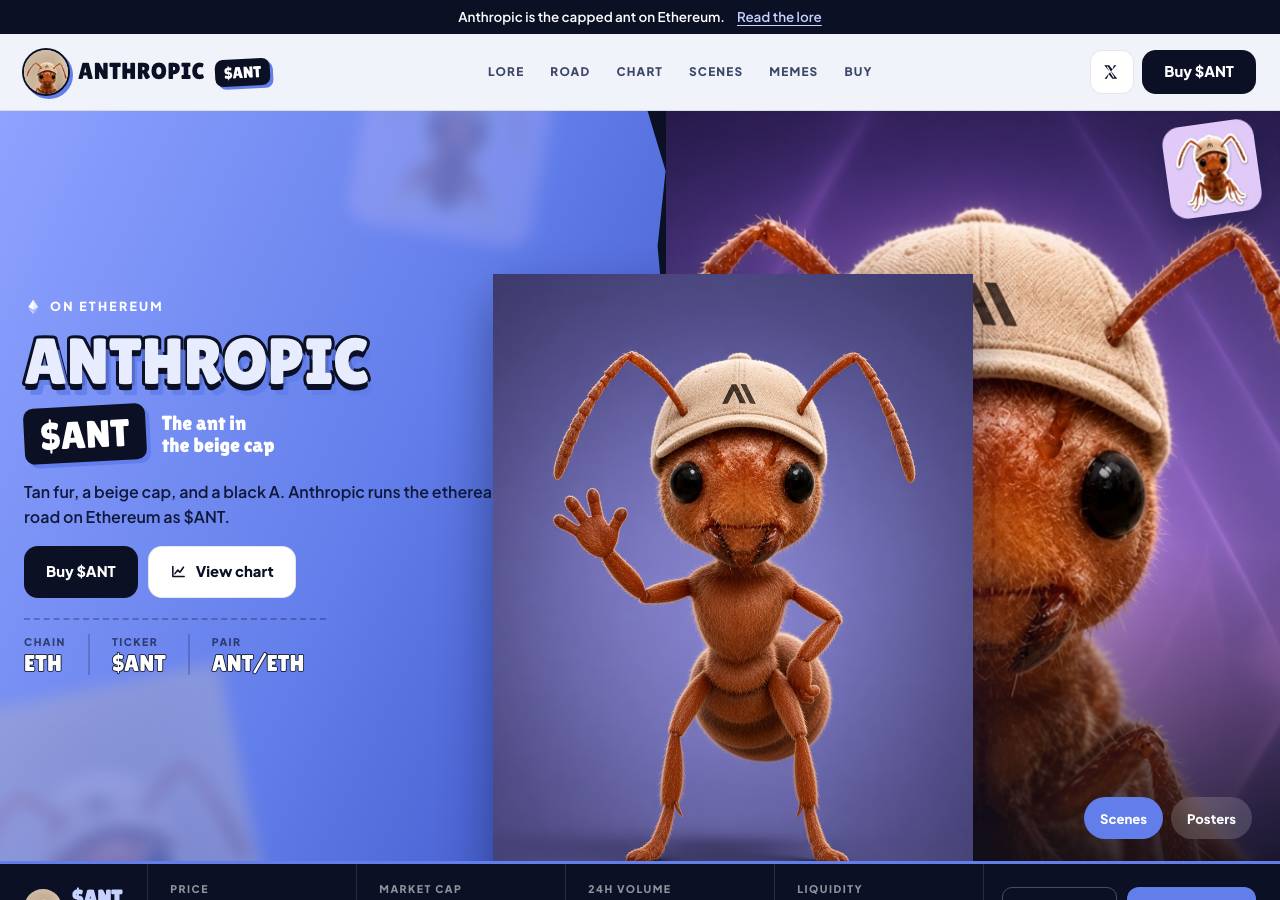Click the Buy $ANT button under the hero description
The width and height of the screenshot is (1280, 900).
(x=81, y=572)
